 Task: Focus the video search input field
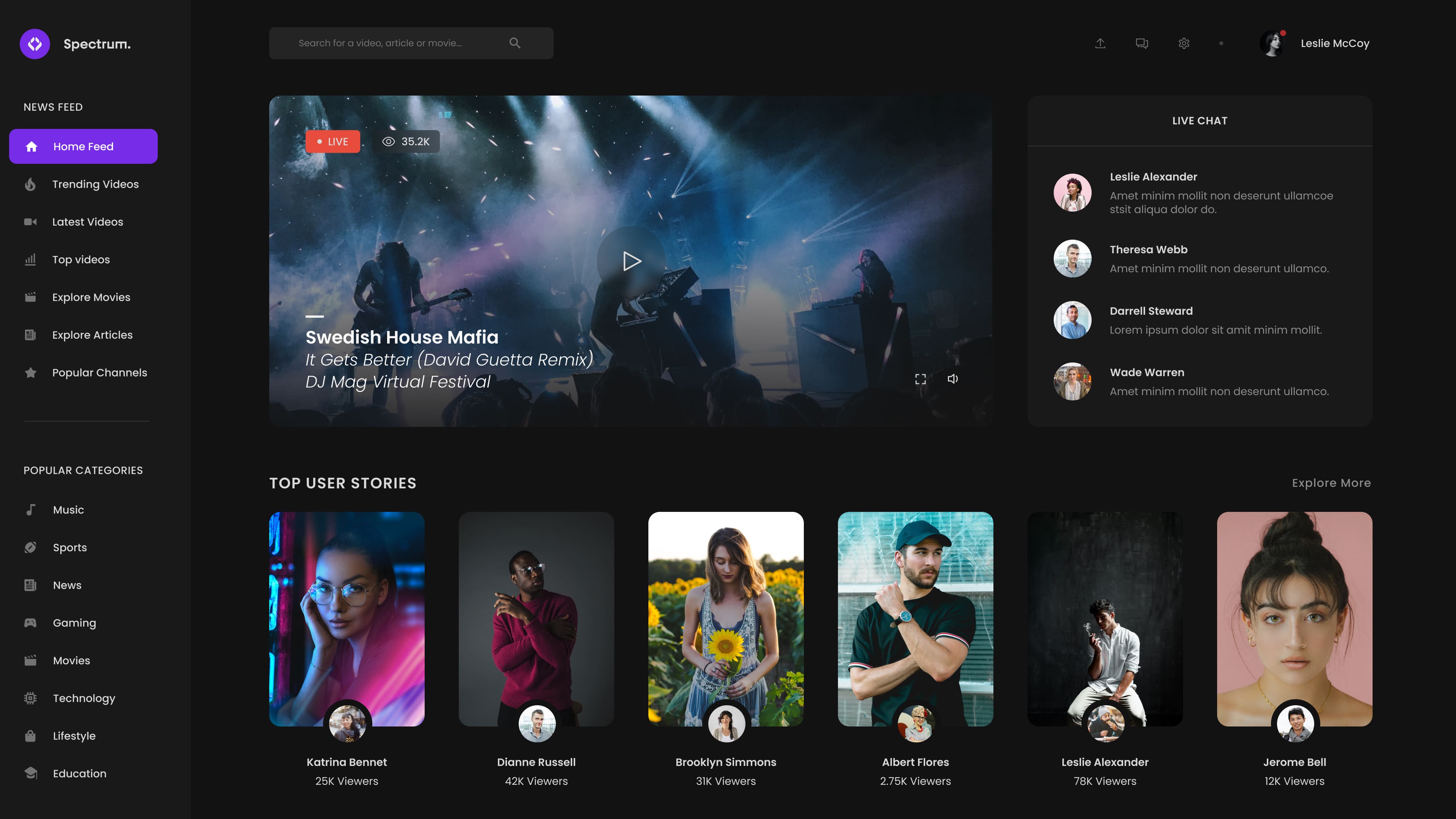411,43
